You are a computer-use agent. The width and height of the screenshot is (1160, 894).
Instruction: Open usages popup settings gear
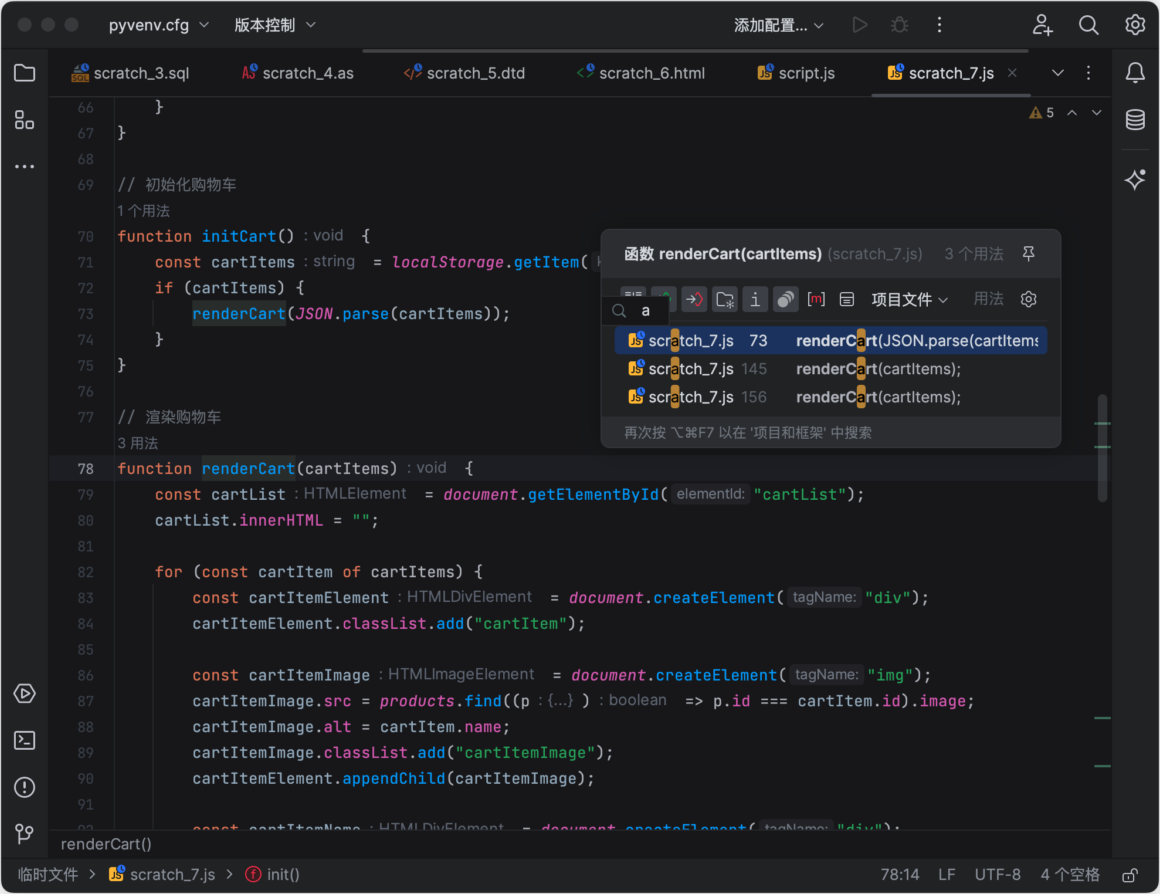click(1028, 299)
